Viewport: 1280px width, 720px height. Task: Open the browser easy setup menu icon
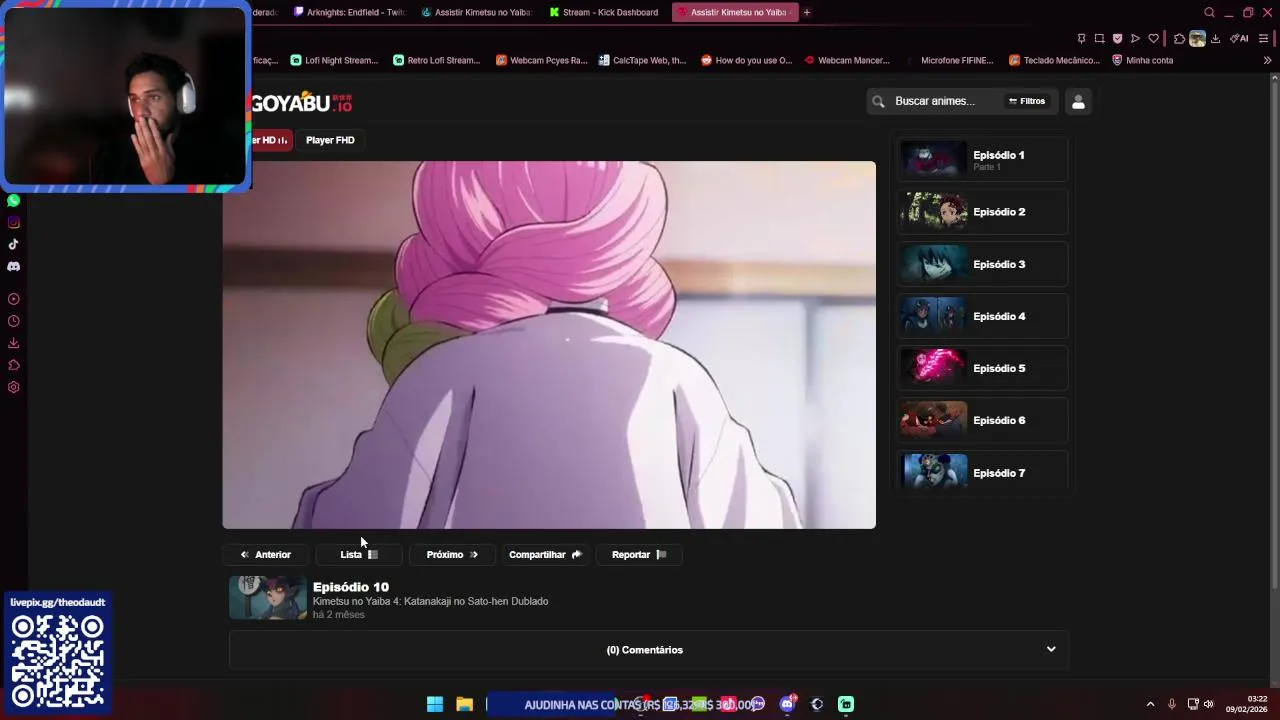pos(1264,39)
